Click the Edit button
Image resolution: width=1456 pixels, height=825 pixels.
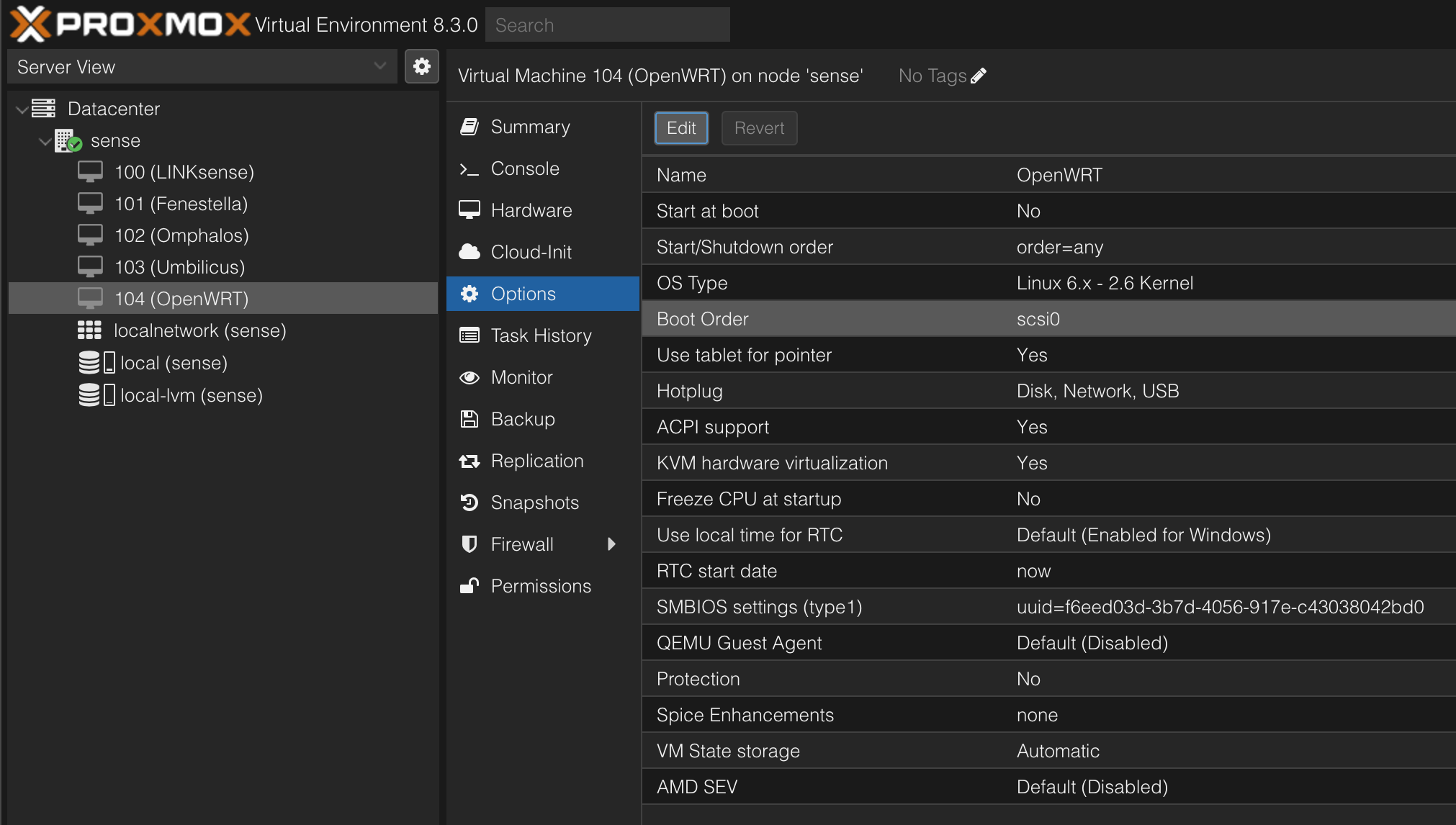click(x=681, y=127)
